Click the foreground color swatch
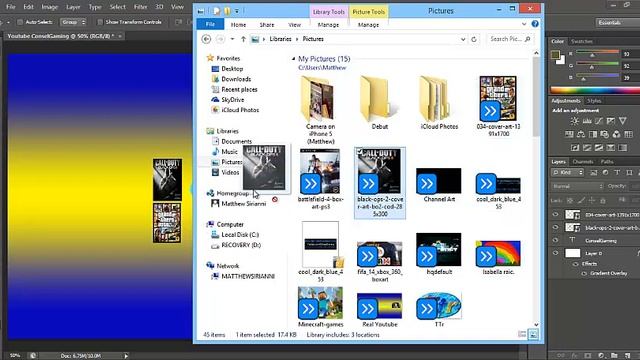This screenshot has width=640, height=360. [x=555, y=55]
